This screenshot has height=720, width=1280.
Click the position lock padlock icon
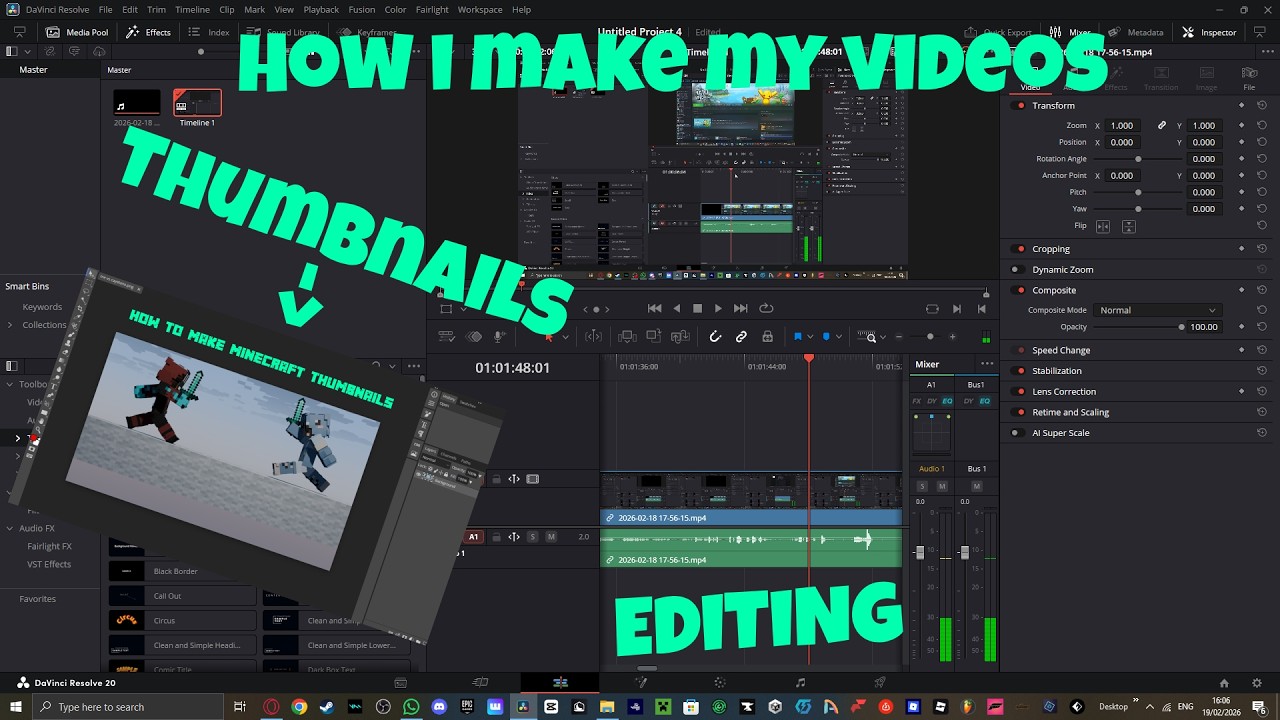[x=767, y=337]
